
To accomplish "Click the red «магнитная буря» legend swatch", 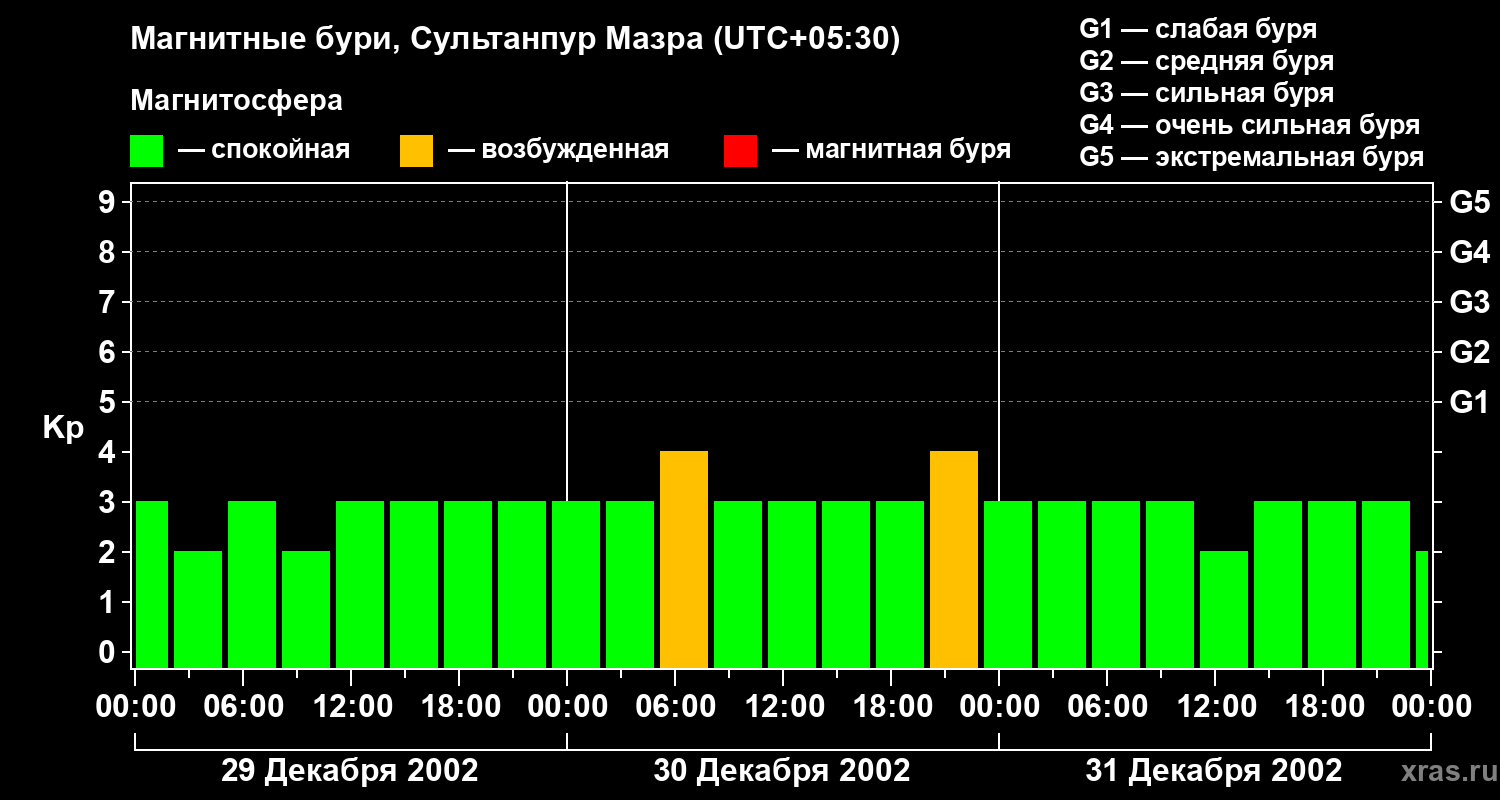I will click(740, 151).
